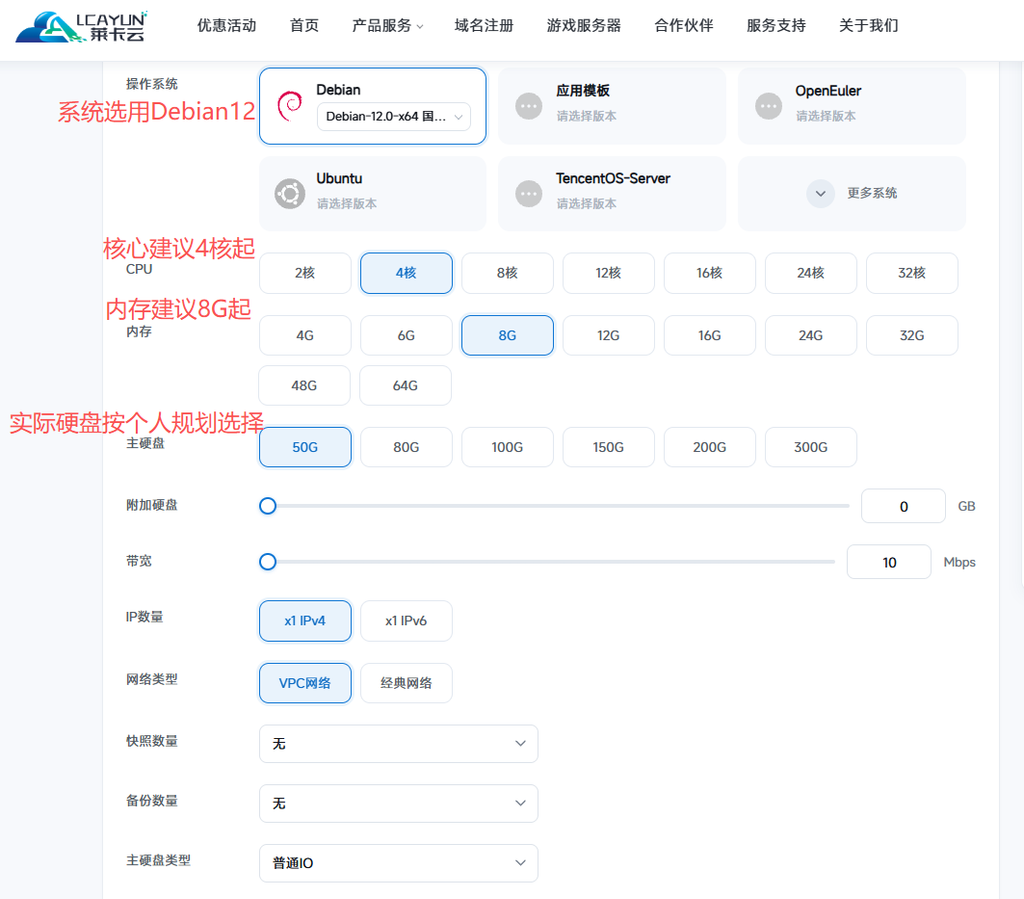Select the 应用模板 system card
This screenshot has height=899, width=1024.
click(x=612, y=106)
